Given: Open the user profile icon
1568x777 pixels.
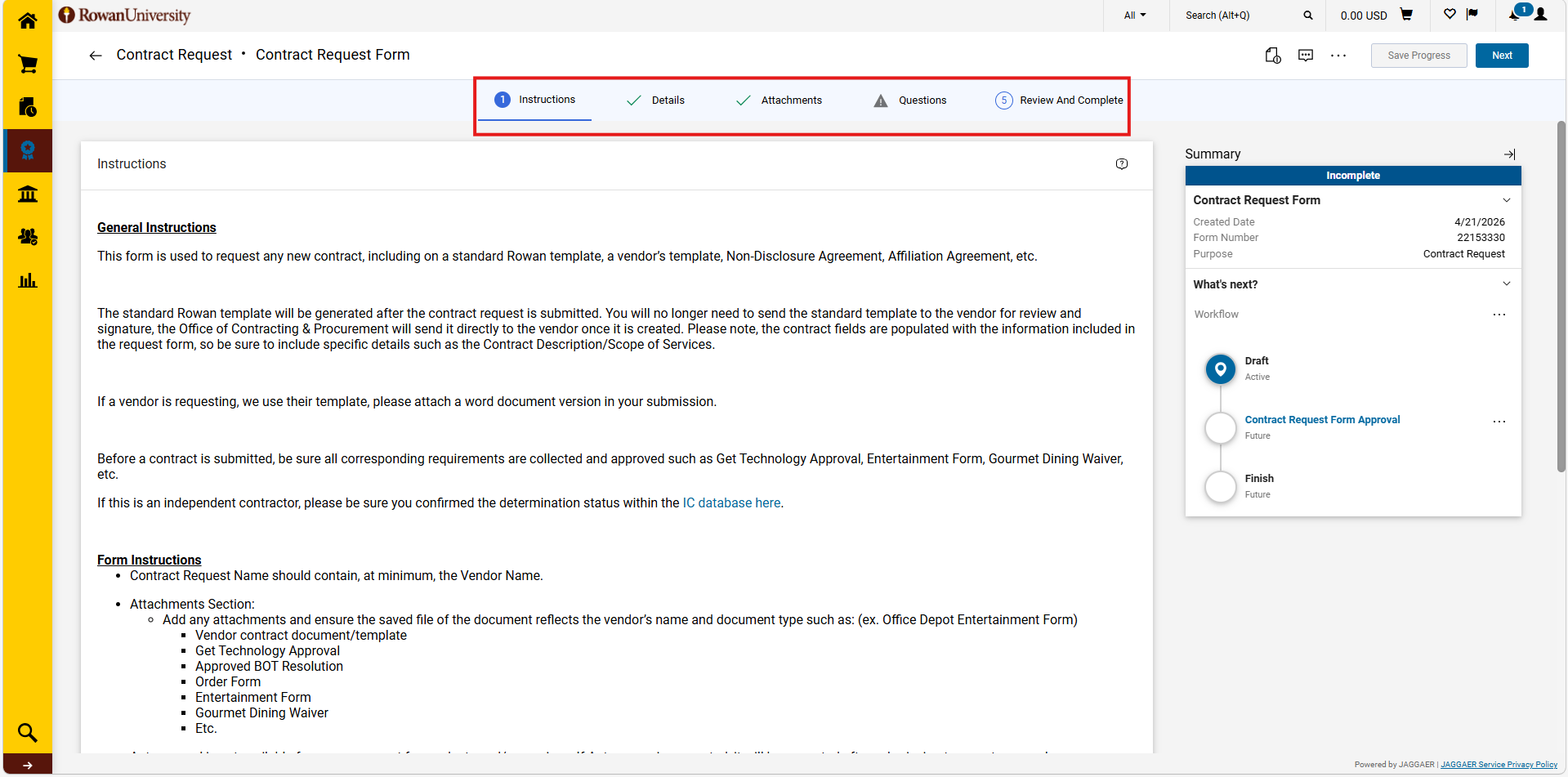Looking at the screenshot, I should (1541, 15).
